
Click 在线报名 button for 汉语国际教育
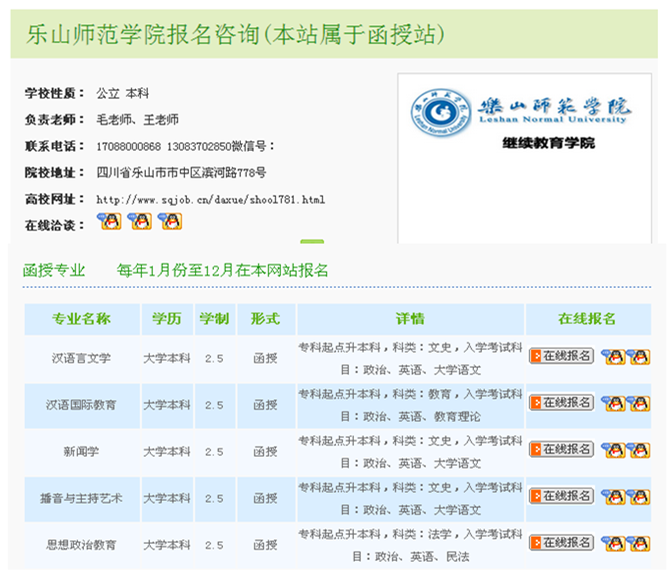tap(561, 403)
